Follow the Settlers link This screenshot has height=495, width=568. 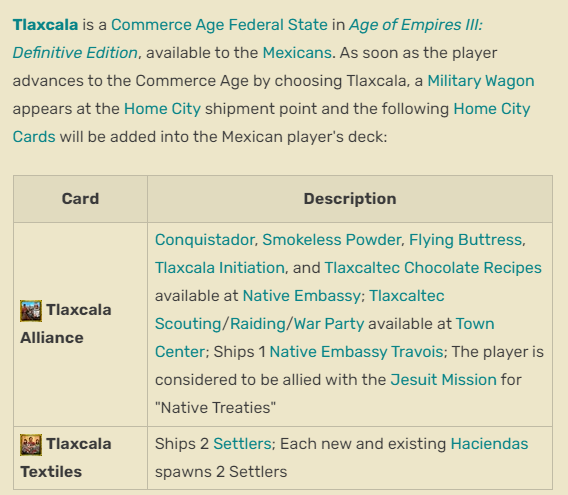(x=242, y=444)
